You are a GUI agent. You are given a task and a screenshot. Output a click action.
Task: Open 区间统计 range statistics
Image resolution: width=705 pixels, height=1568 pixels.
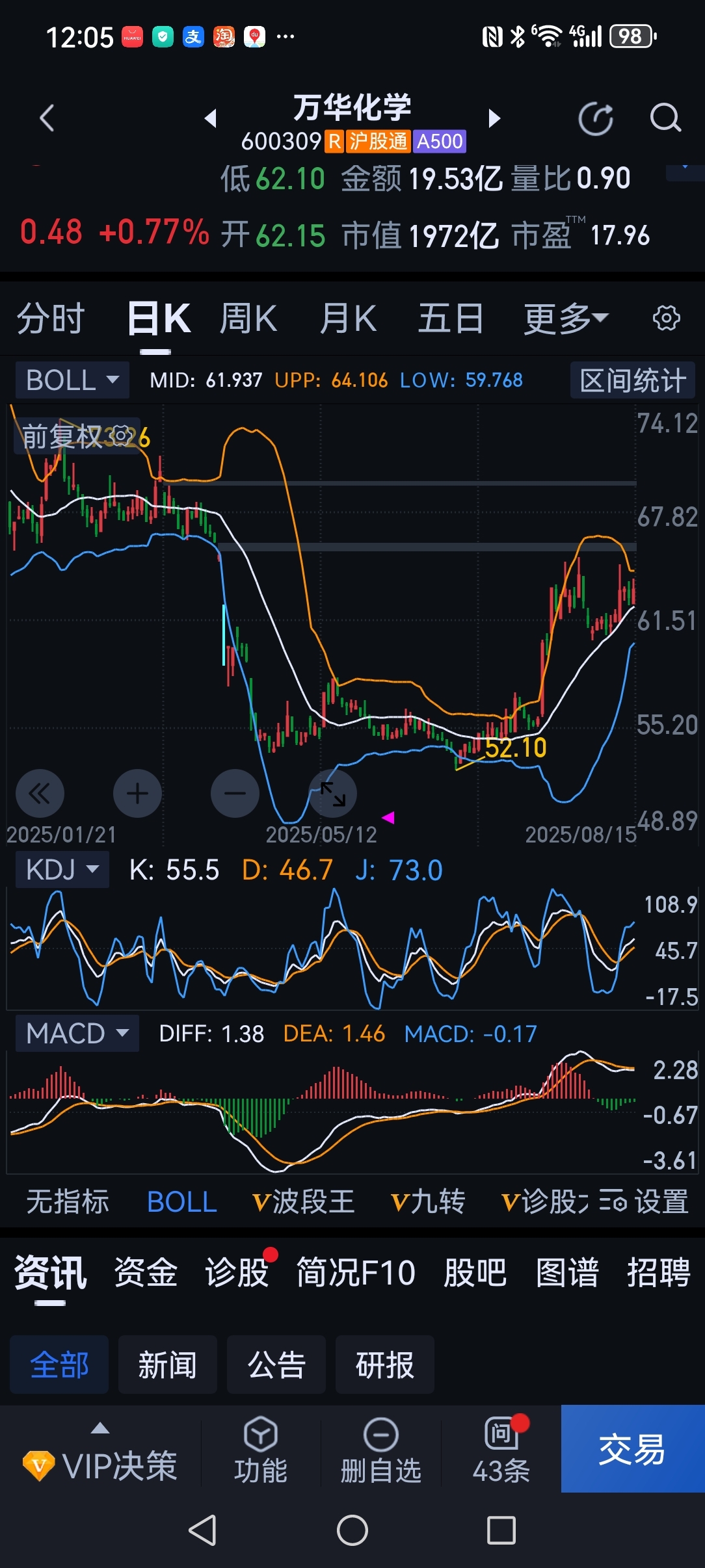[633, 380]
